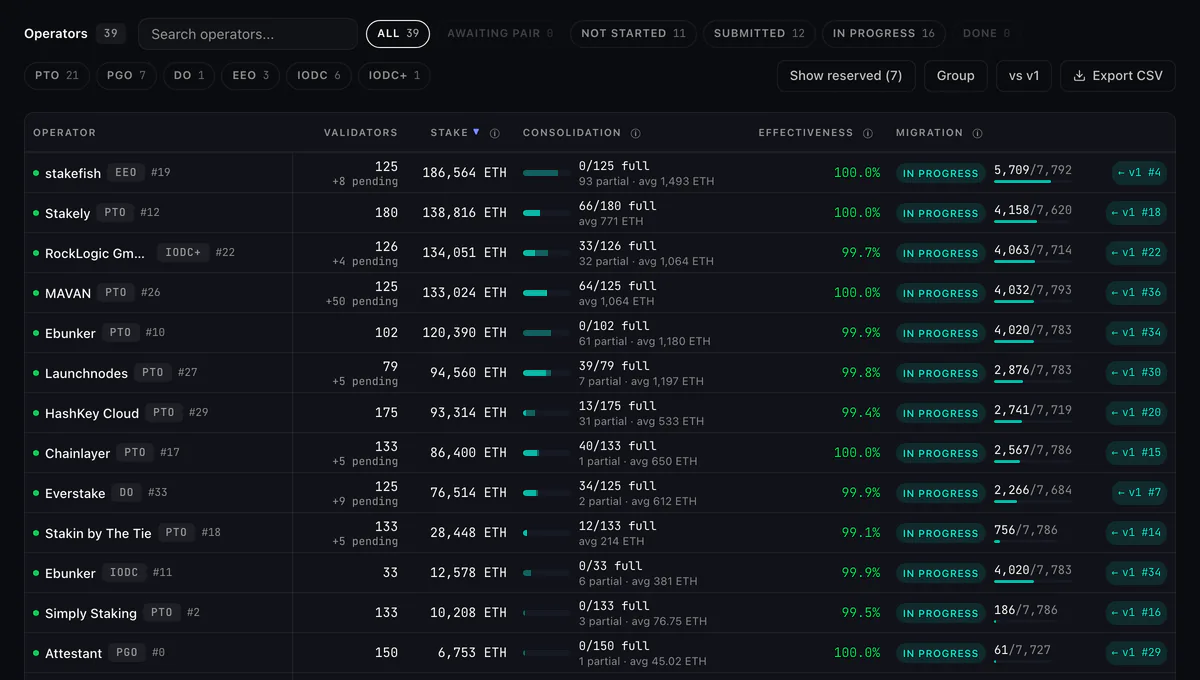Click the HashKey Cloud operator name

92,413
